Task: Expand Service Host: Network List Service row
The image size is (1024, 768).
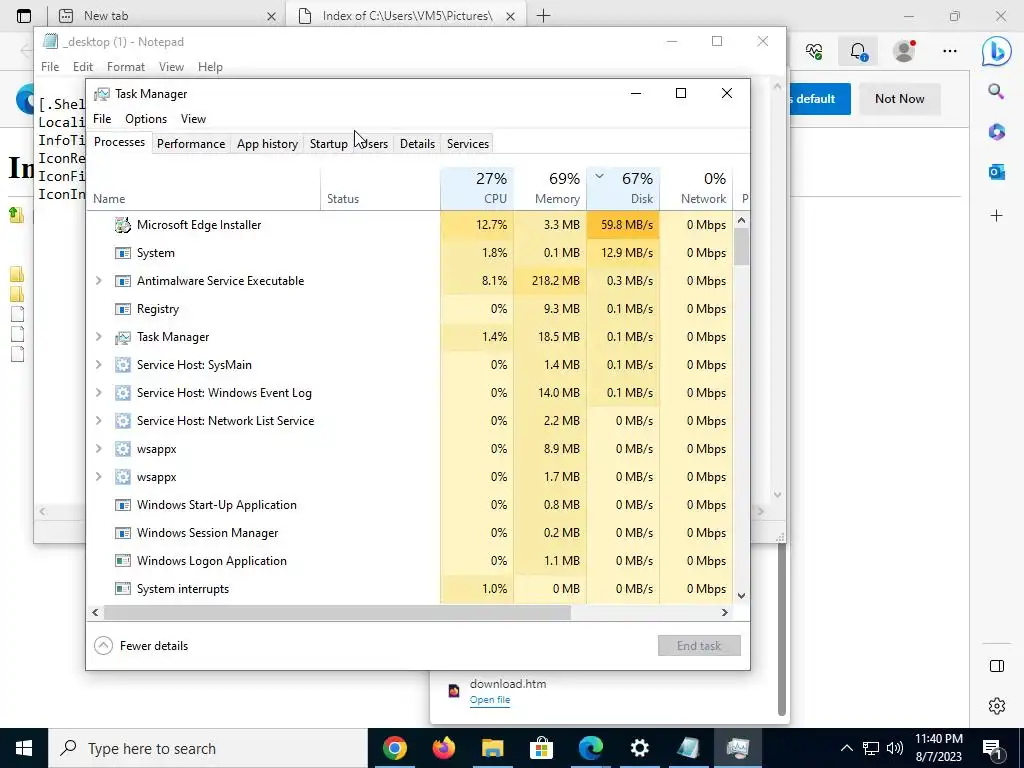Action: tap(99, 421)
